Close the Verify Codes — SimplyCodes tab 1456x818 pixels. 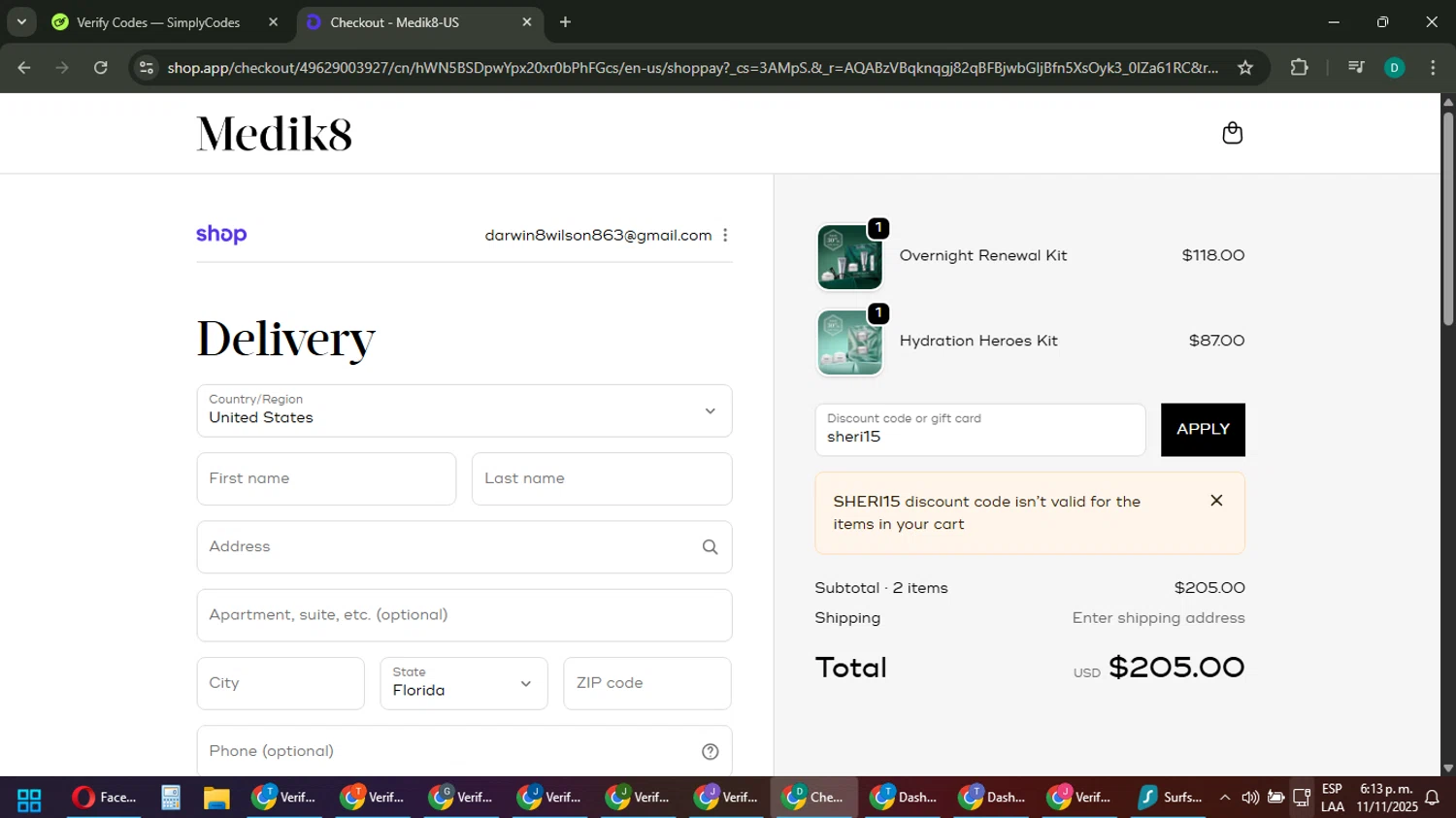pos(273,21)
